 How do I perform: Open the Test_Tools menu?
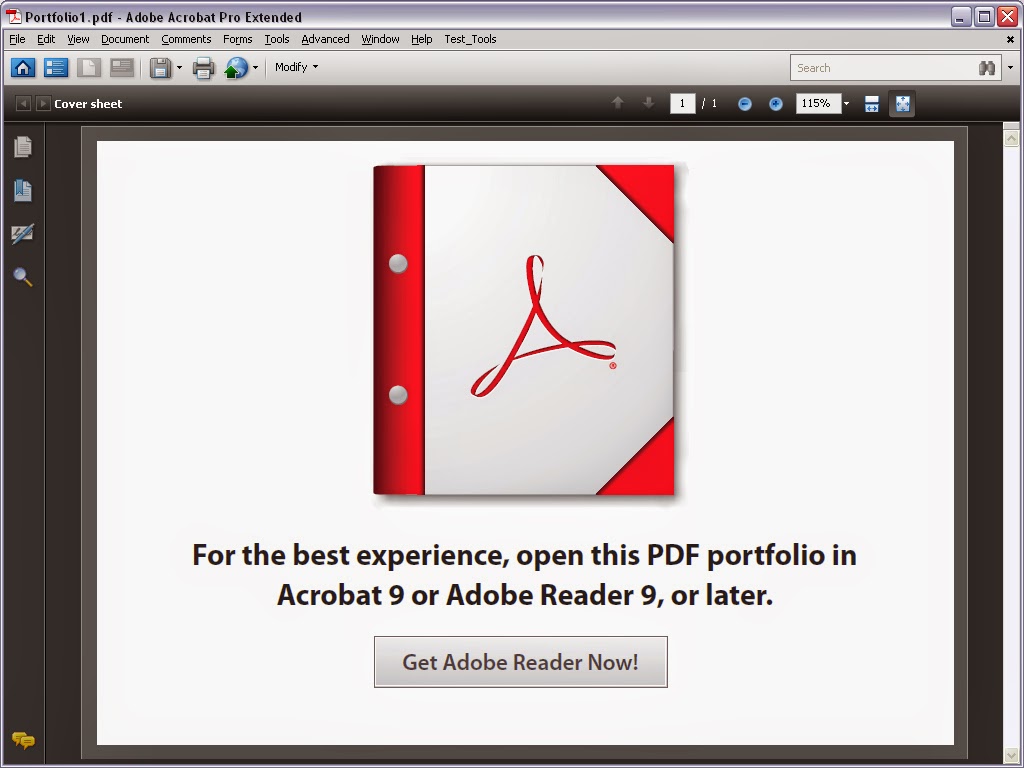pyautogui.click(x=470, y=39)
